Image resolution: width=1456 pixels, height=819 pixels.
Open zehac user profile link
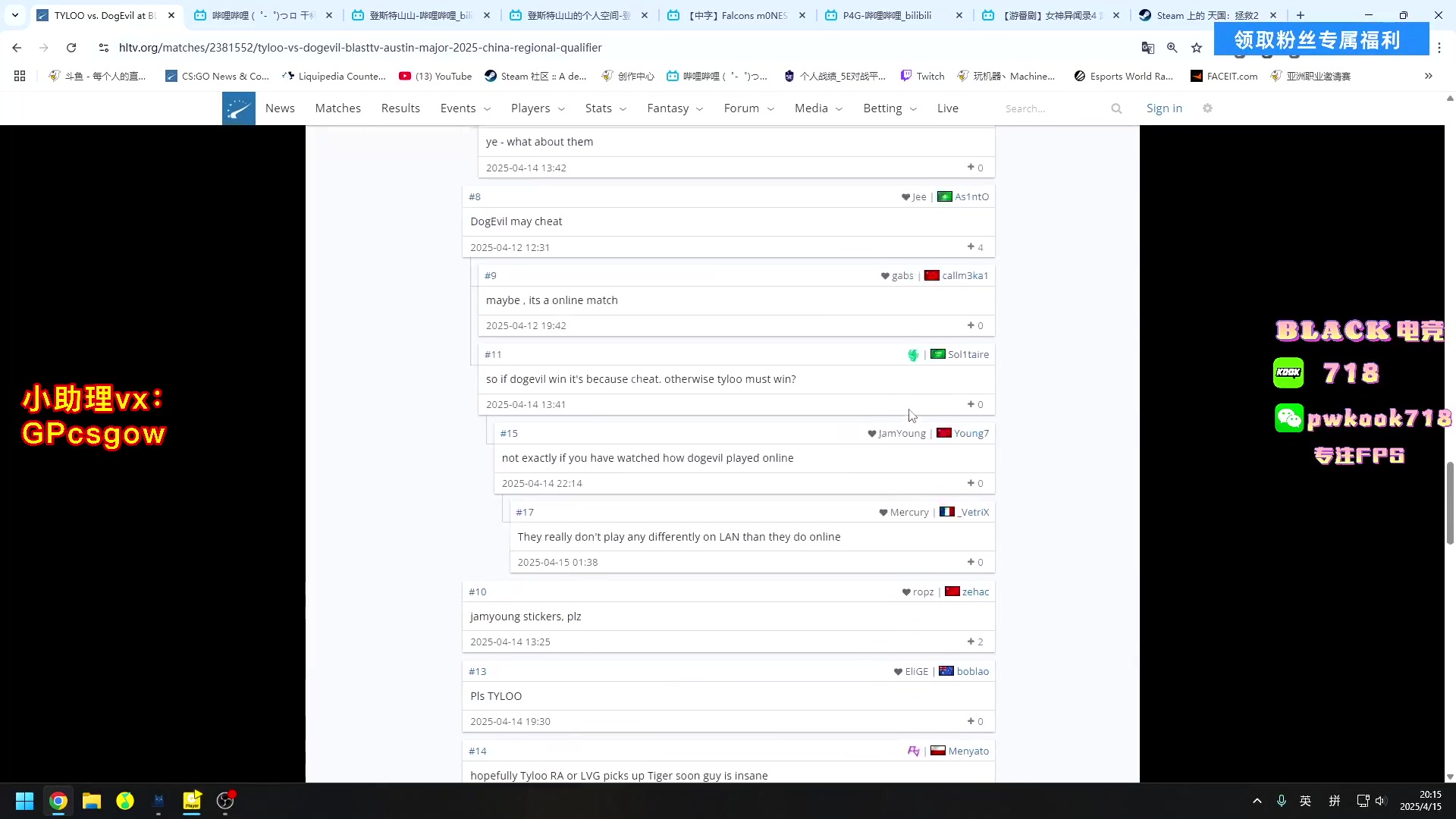coord(975,591)
